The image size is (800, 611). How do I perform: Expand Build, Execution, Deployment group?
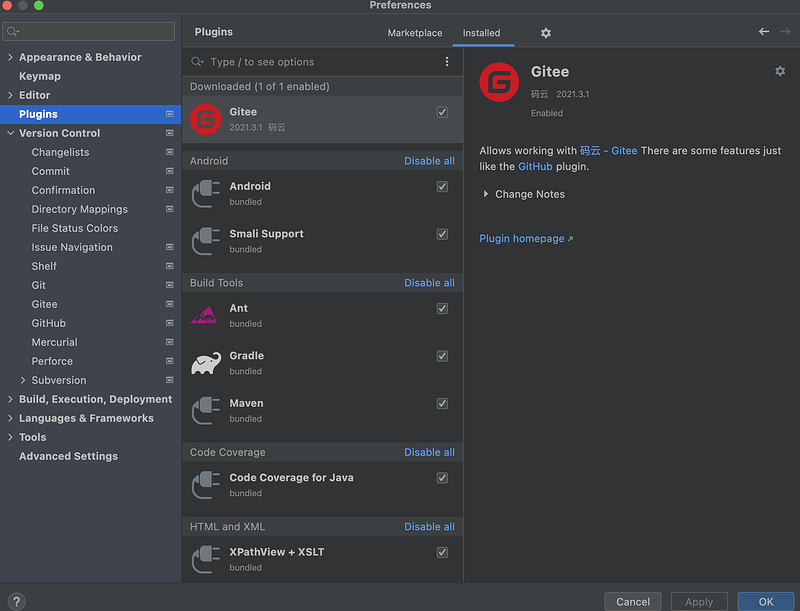(10, 399)
